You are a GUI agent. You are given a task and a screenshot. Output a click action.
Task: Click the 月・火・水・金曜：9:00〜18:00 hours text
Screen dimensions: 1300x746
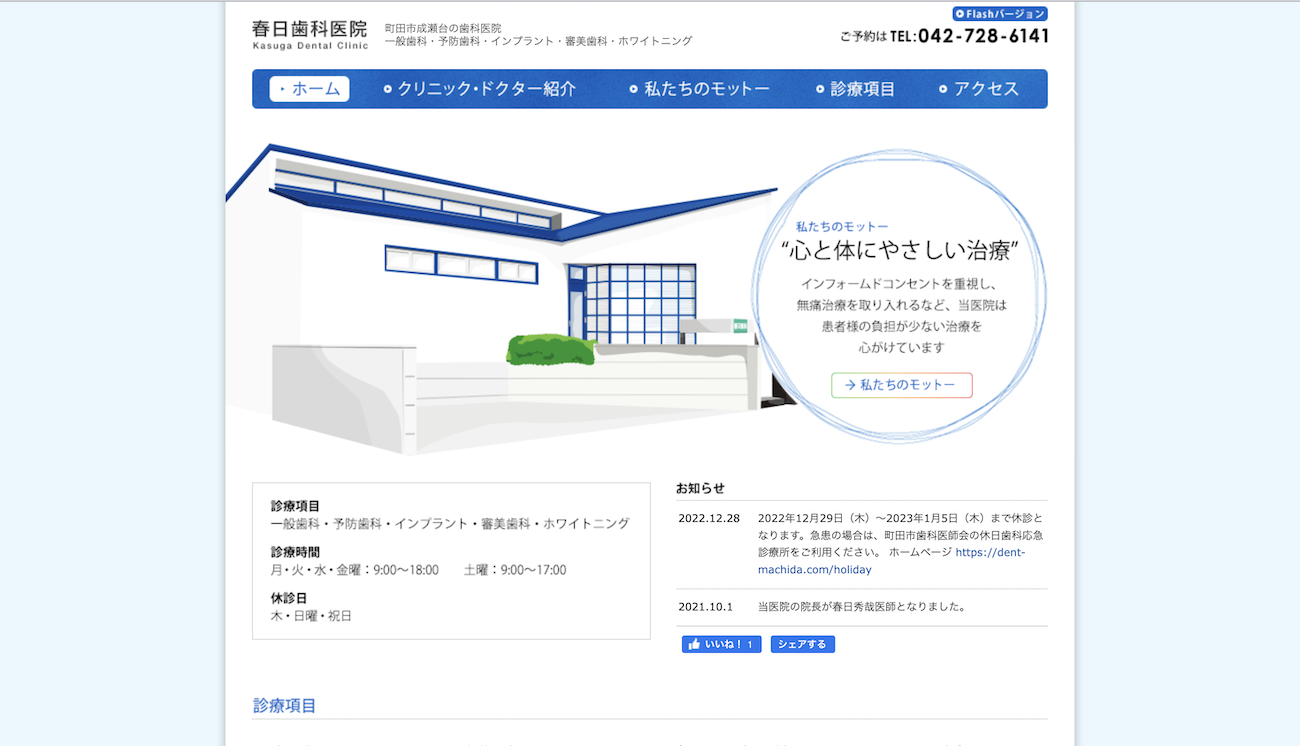354,570
